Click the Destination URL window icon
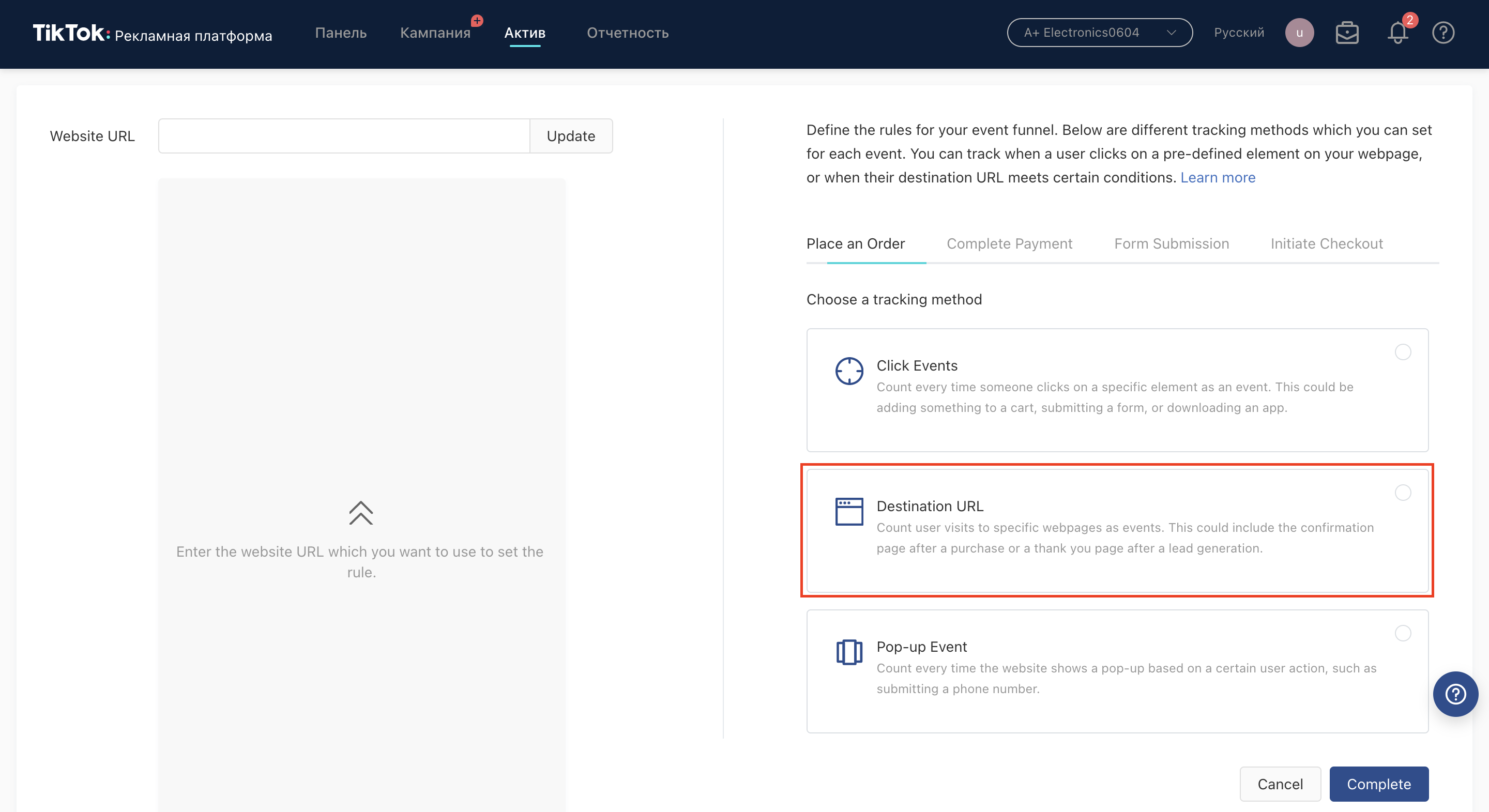1489x812 pixels. pyautogui.click(x=848, y=512)
